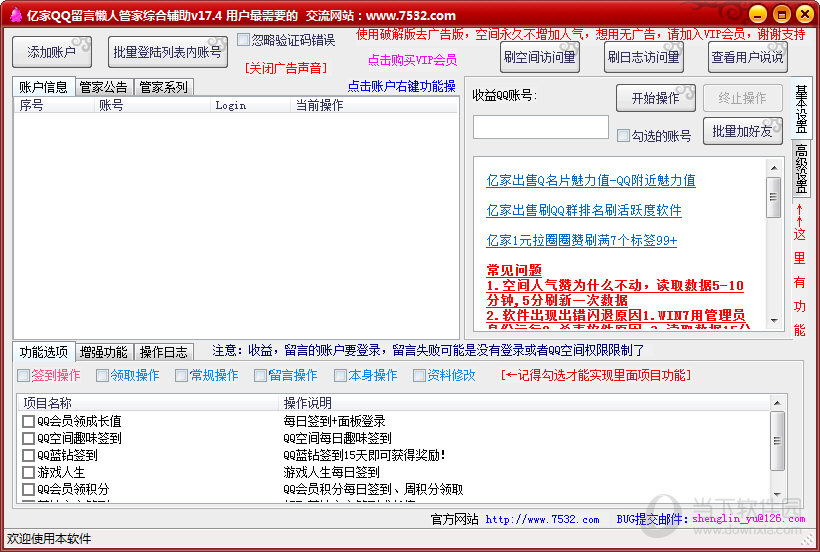Check QQ会员领积分 item

point(28,489)
